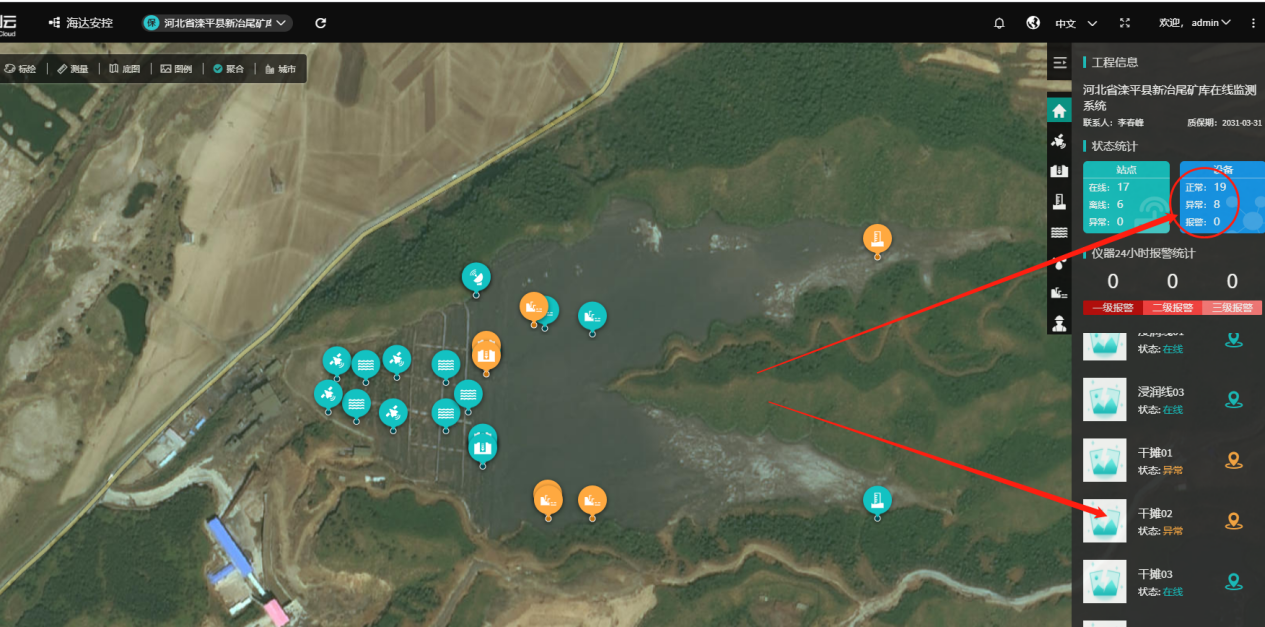Click the orange marker at top right of map
This screenshot has width=1265, height=627.
[x=877, y=240]
